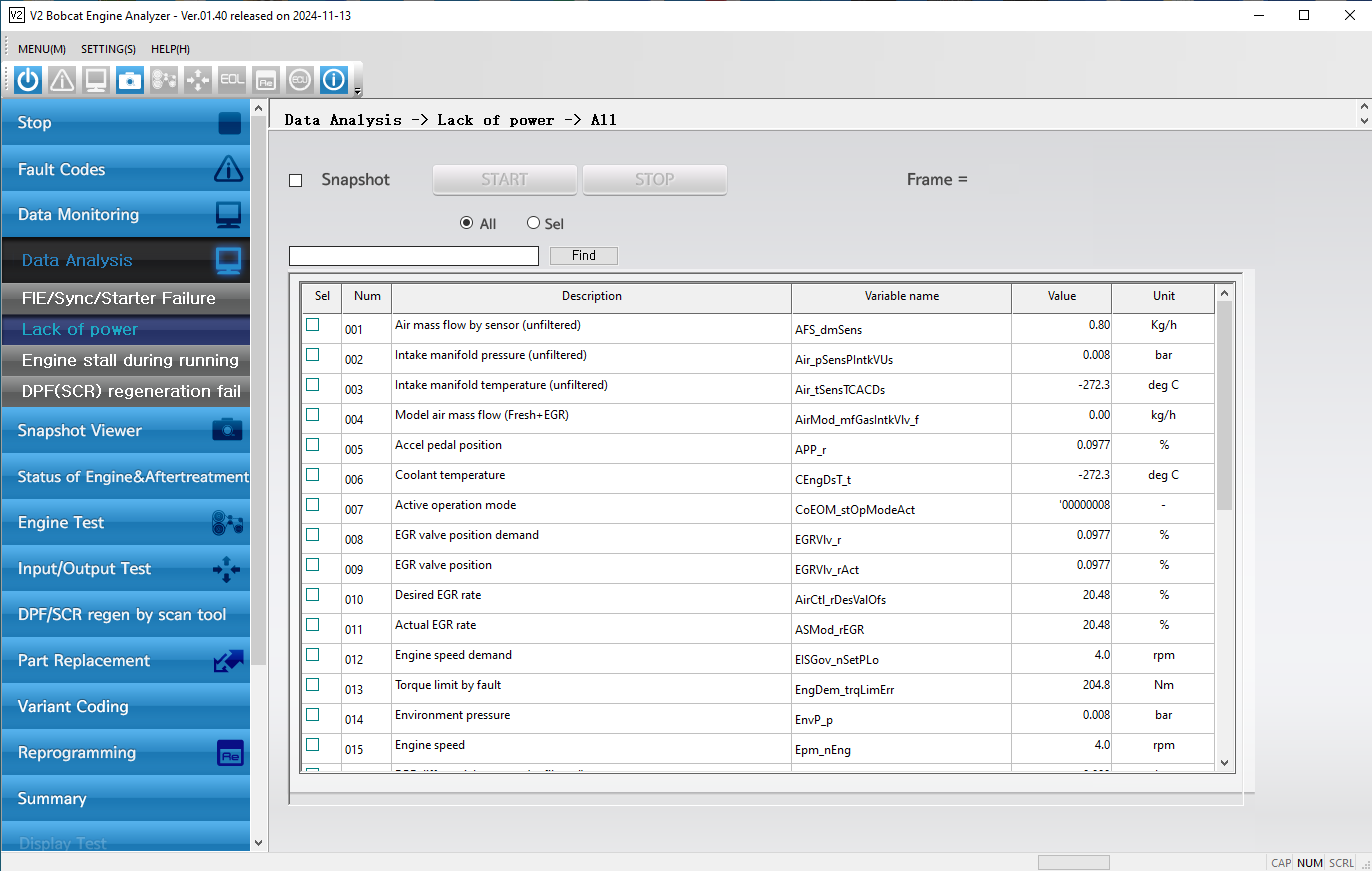Click the Description column header
Image resolution: width=1372 pixels, height=871 pixels.
(591, 297)
